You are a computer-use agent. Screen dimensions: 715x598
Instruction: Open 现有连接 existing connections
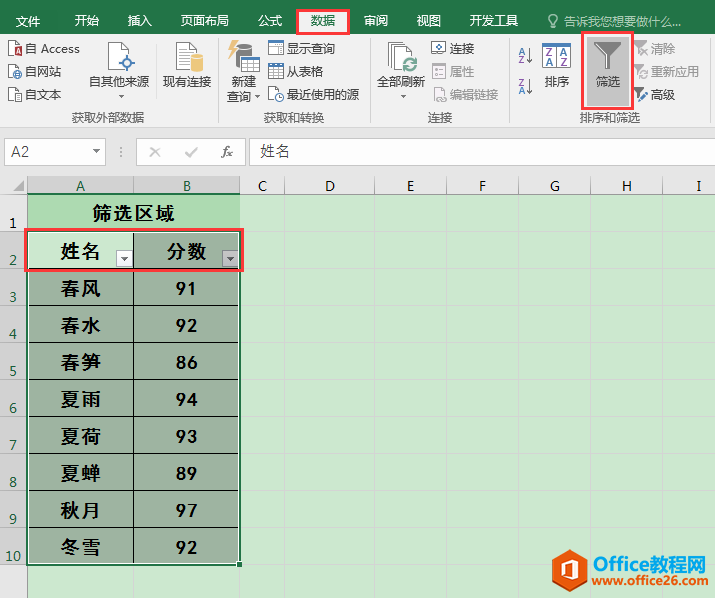click(187, 65)
